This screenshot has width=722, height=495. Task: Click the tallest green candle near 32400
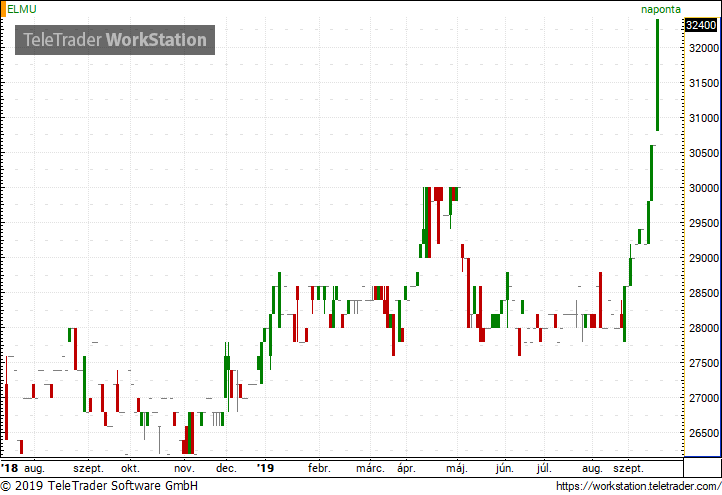coord(658,75)
